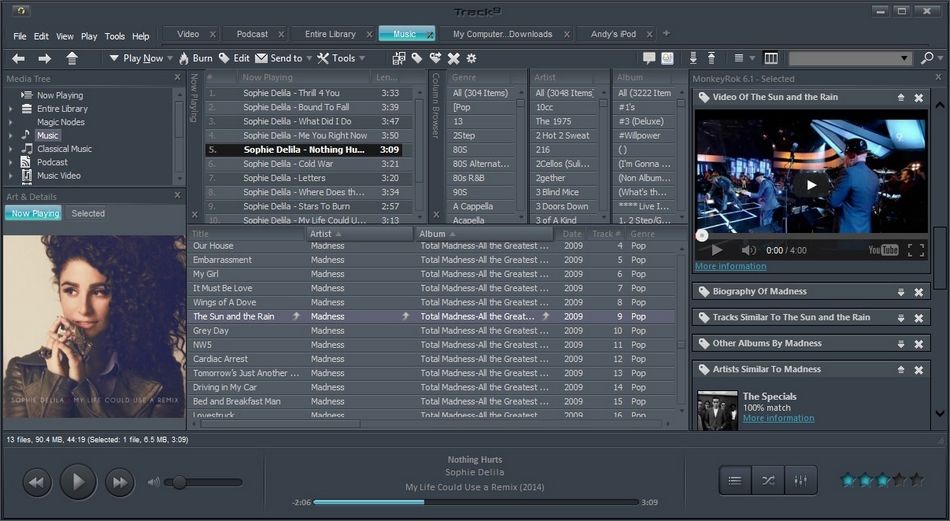Click the YouTube logo in video player

point(883,250)
